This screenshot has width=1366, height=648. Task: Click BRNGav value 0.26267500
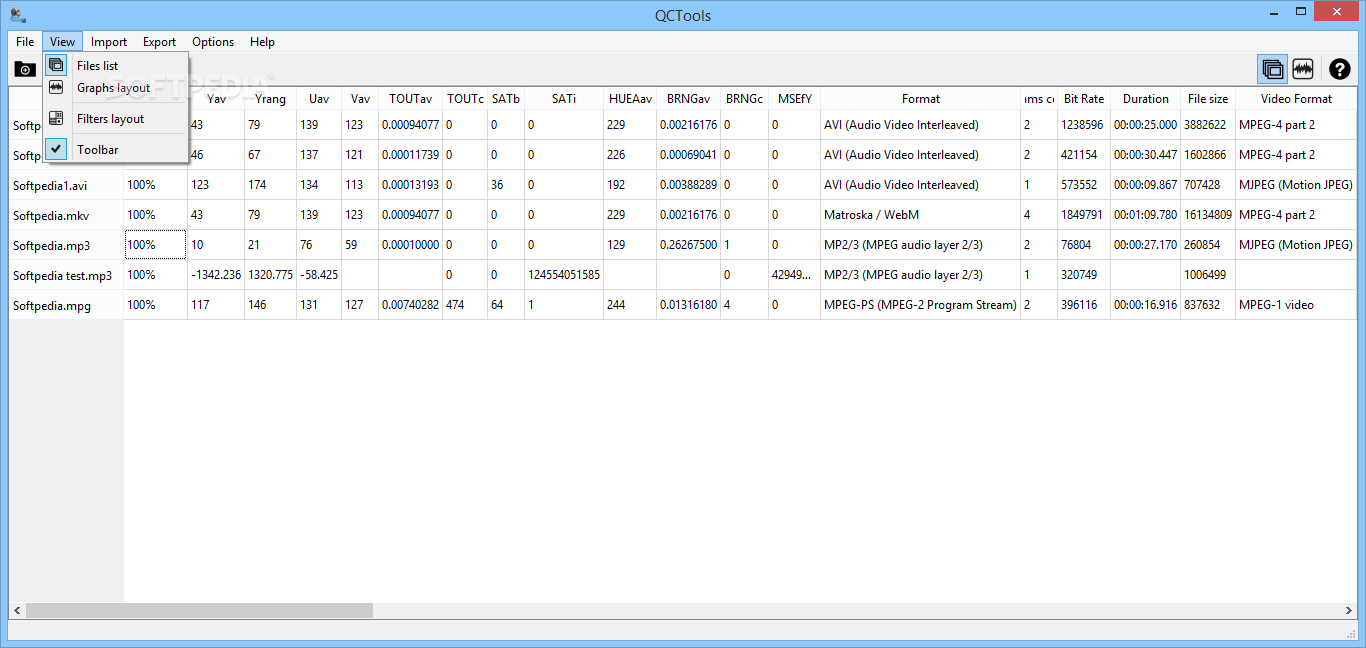point(688,245)
